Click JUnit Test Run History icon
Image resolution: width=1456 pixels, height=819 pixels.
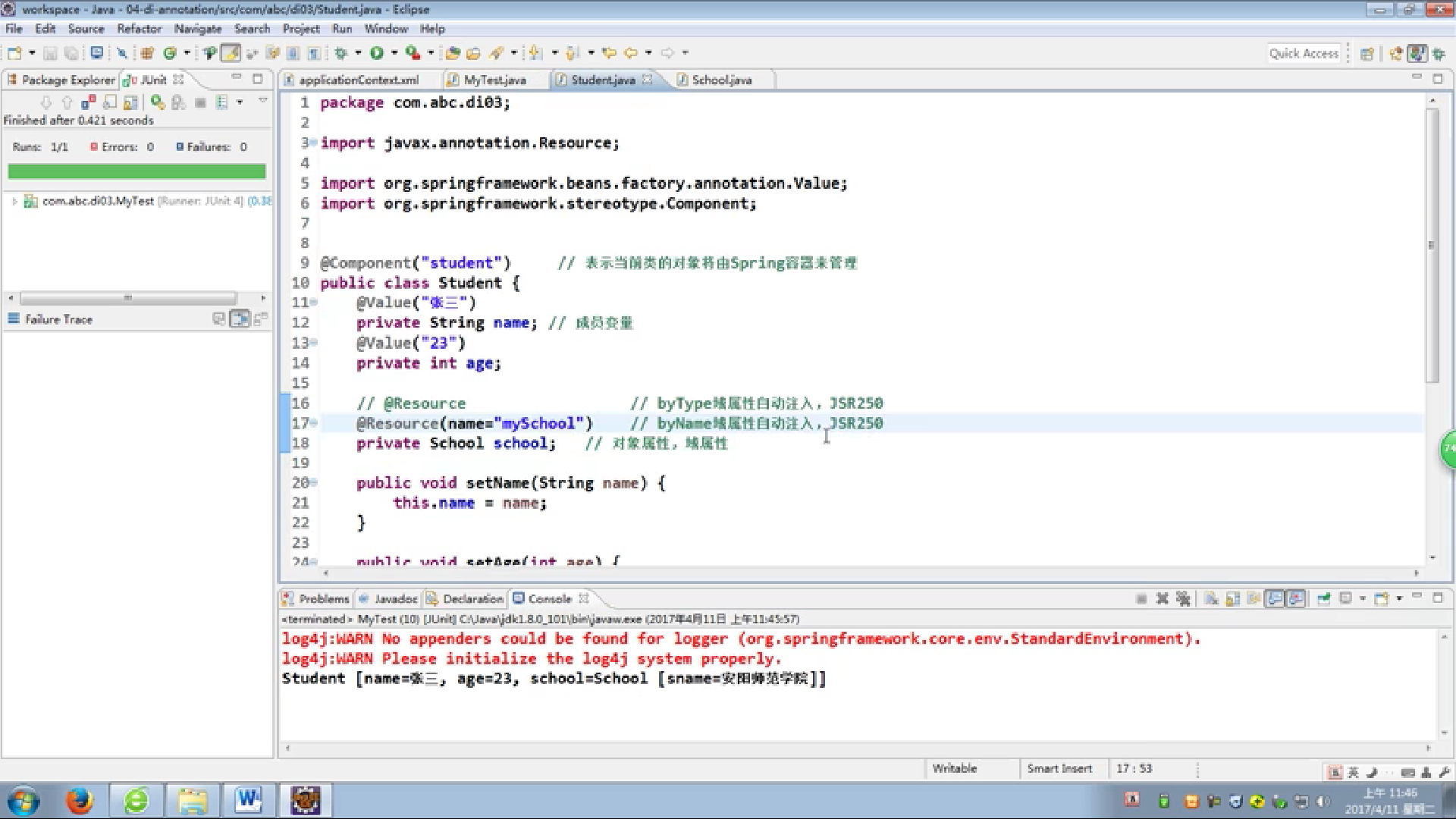click(x=221, y=102)
